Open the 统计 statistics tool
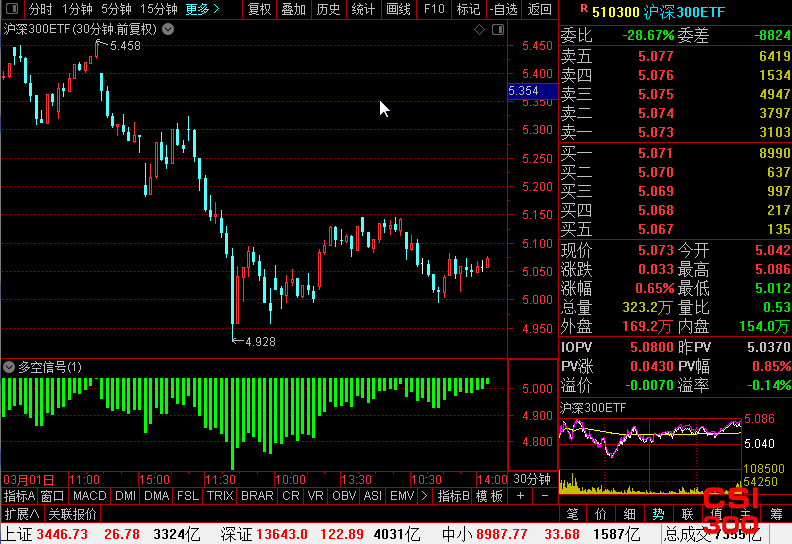792x544 pixels. tap(363, 9)
